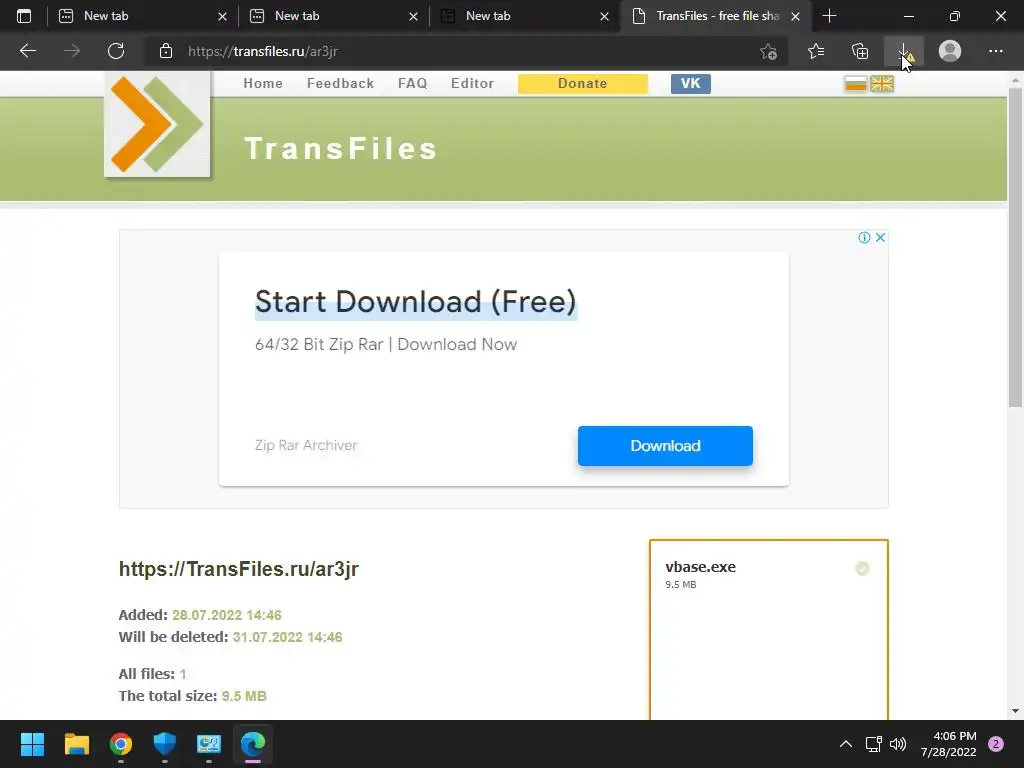
Task: Close the advertisement banner
Action: click(x=880, y=237)
